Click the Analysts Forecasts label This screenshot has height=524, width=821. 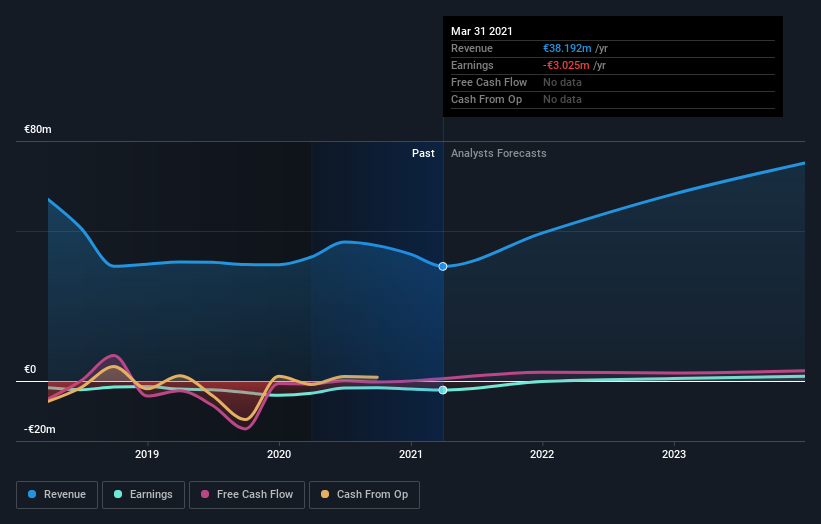498,153
